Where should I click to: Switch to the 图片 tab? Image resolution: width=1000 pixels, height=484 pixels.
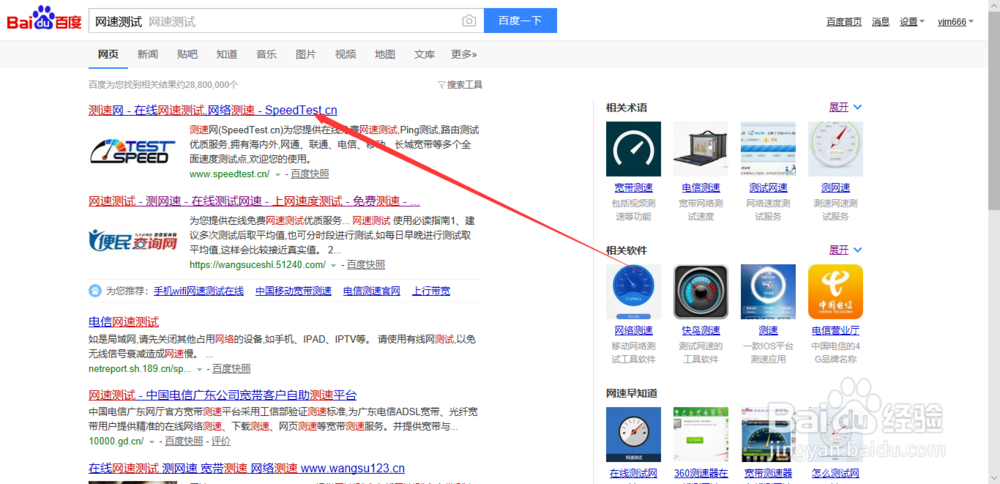(305, 54)
